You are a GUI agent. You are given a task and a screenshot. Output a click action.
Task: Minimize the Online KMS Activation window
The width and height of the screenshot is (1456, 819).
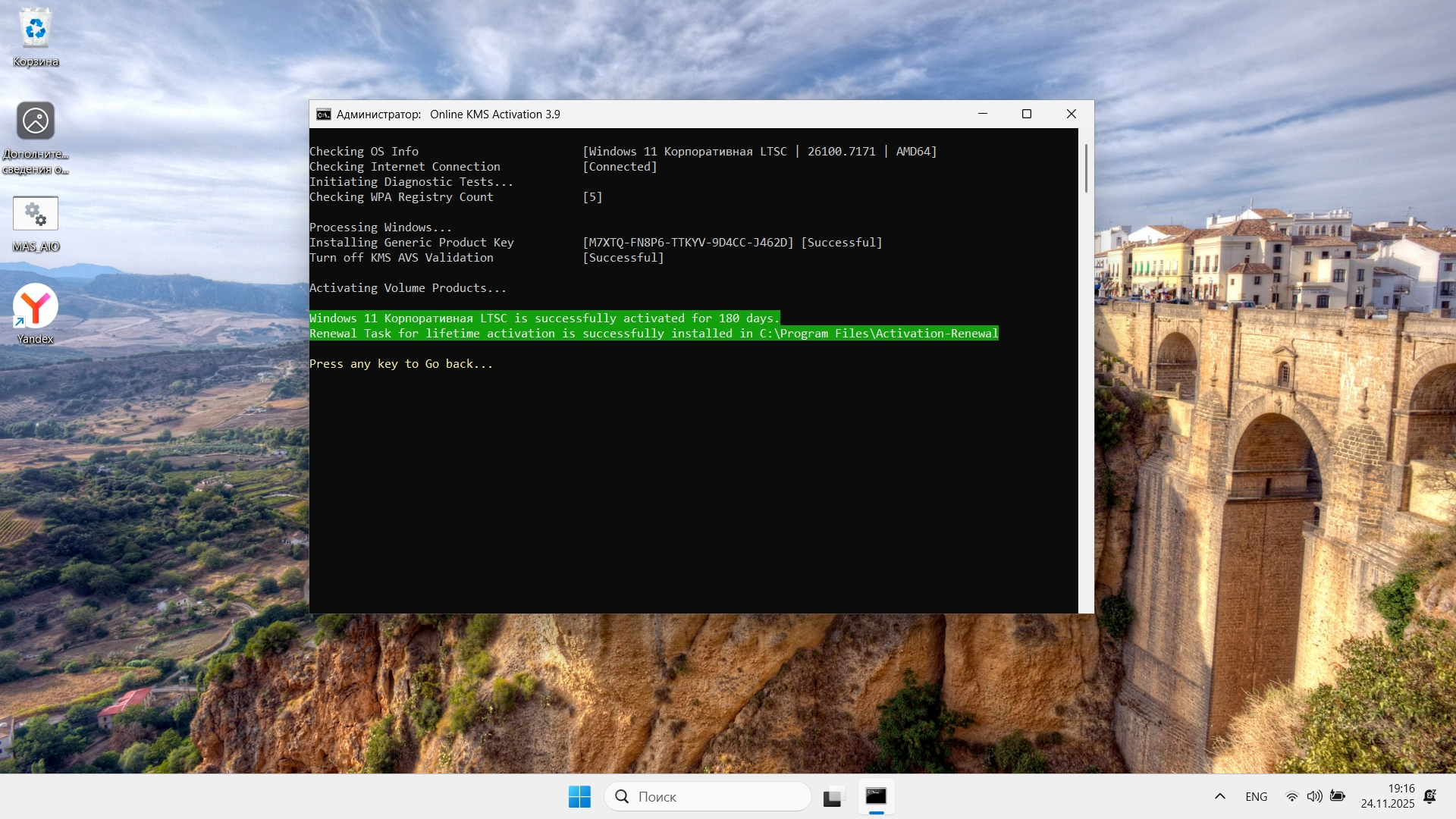[x=983, y=114]
